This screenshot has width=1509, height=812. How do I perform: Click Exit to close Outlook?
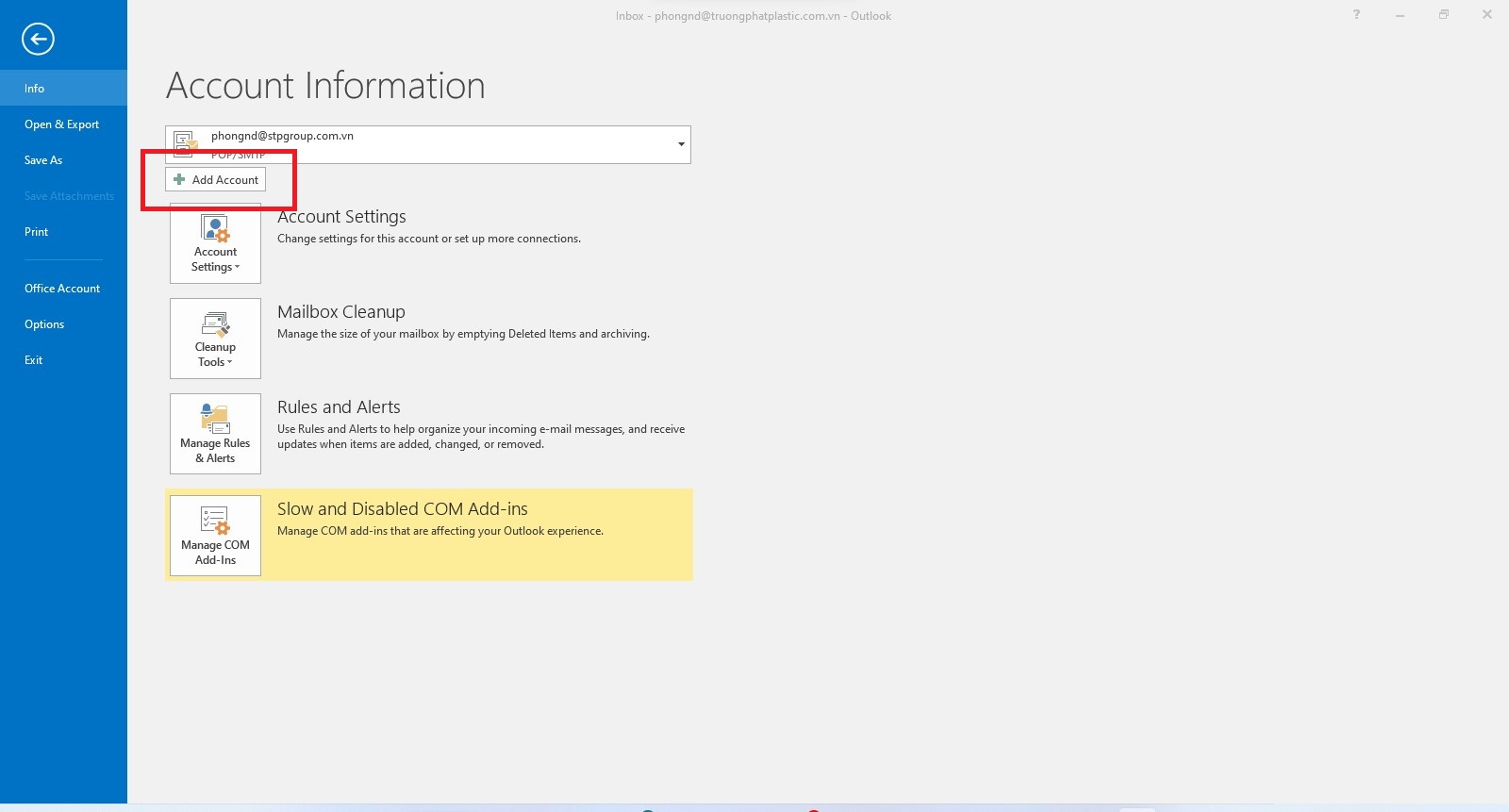click(x=33, y=359)
